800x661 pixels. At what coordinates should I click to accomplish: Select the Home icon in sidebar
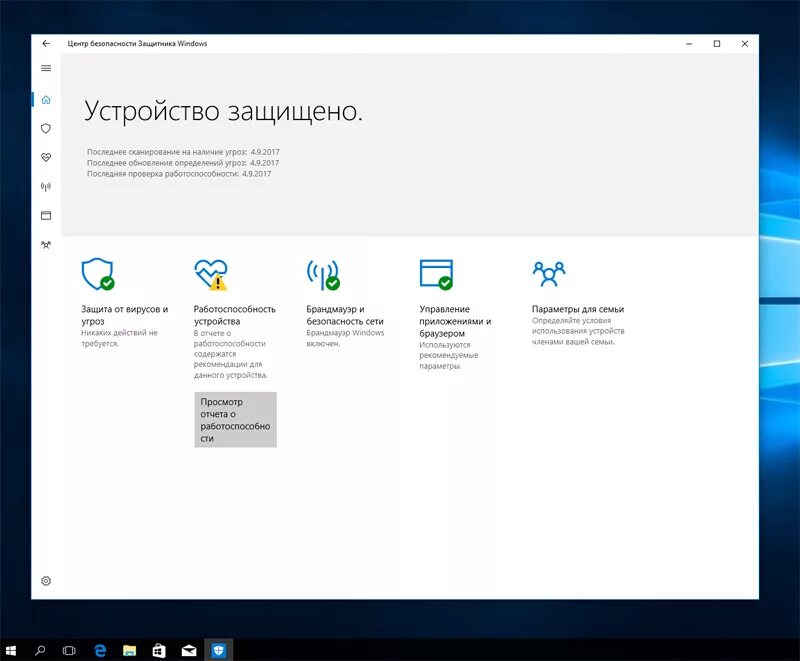click(46, 99)
